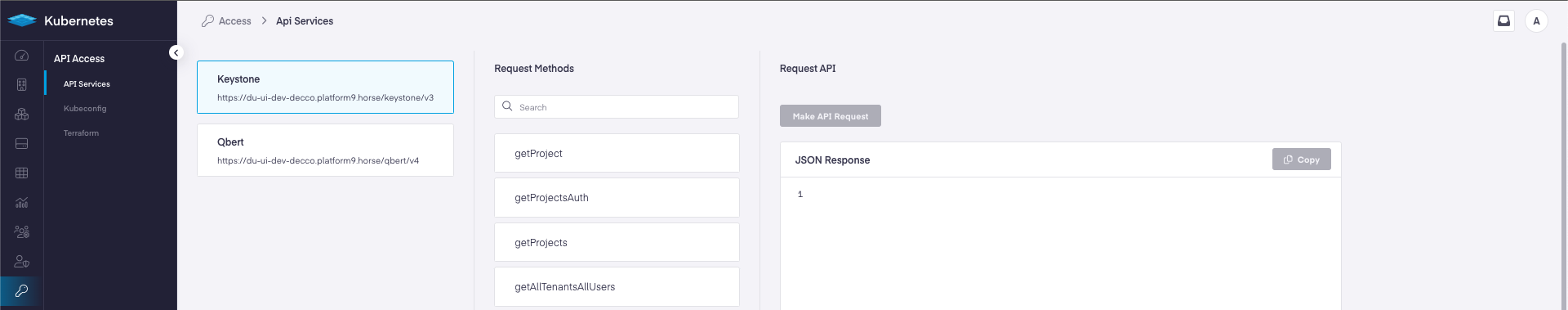This screenshot has width=1568, height=310.
Task: Select the API access key icon
Action: (x=22, y=291)
